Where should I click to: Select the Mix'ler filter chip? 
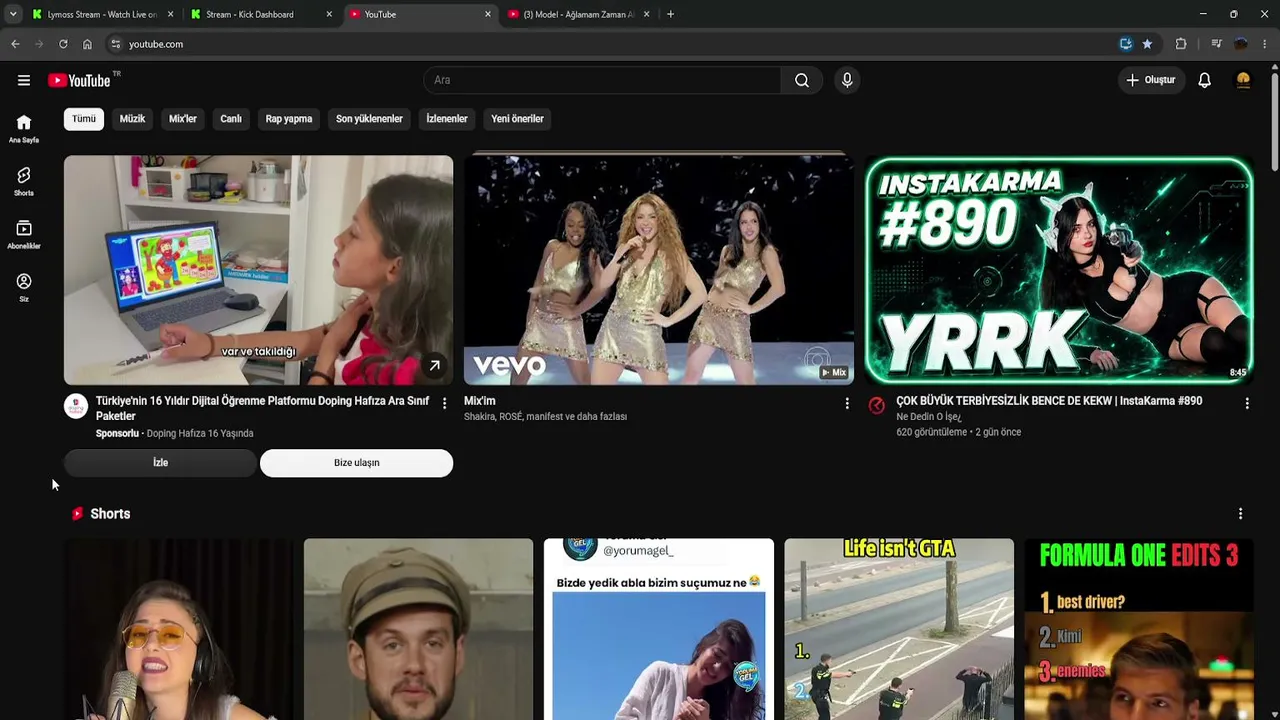point(183,119)
